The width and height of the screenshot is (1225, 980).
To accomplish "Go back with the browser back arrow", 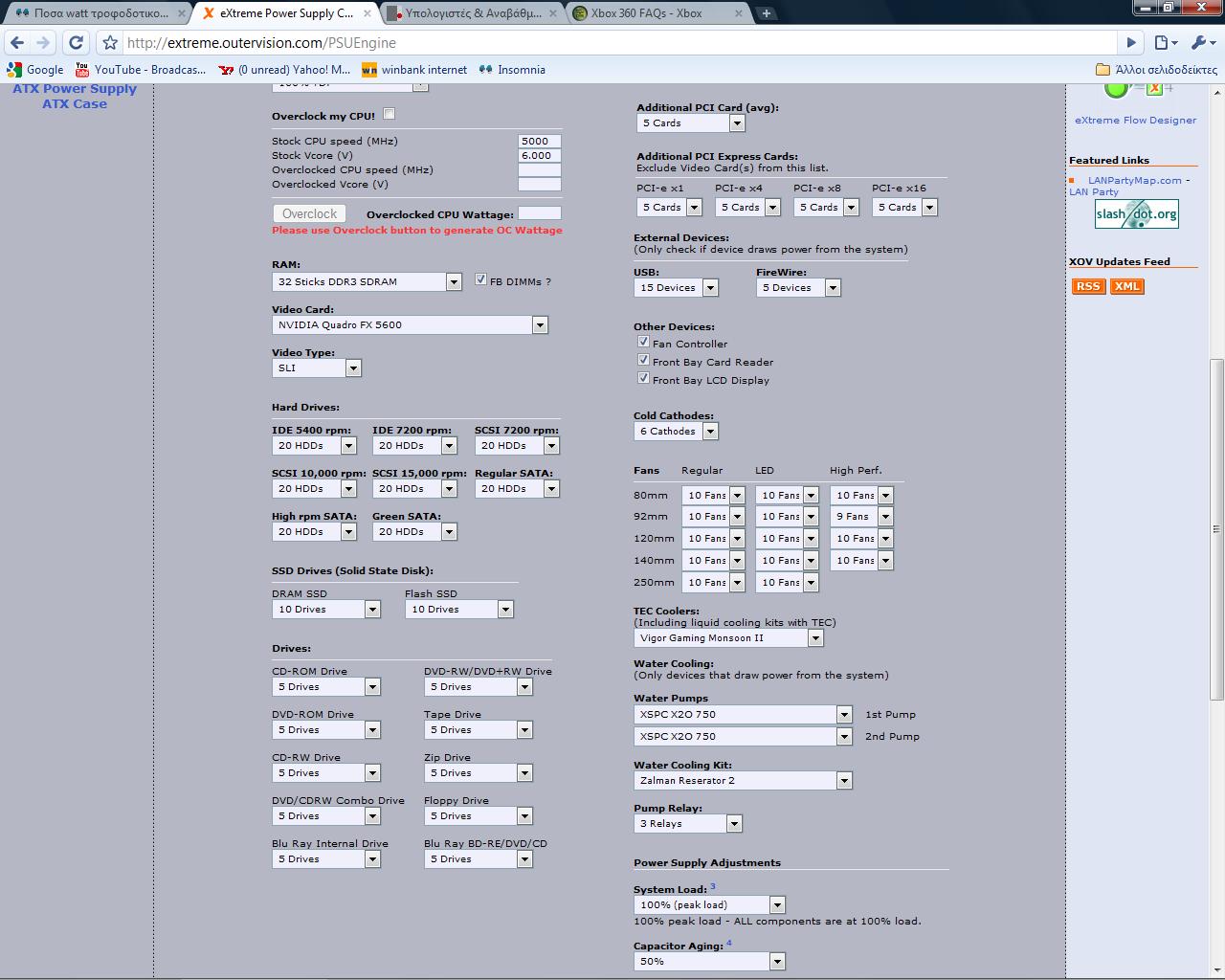I will (17, 42).
